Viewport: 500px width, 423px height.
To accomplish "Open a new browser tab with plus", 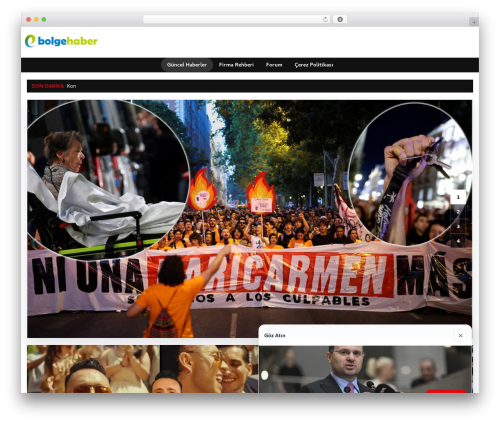I will click(x=474, y=22).
